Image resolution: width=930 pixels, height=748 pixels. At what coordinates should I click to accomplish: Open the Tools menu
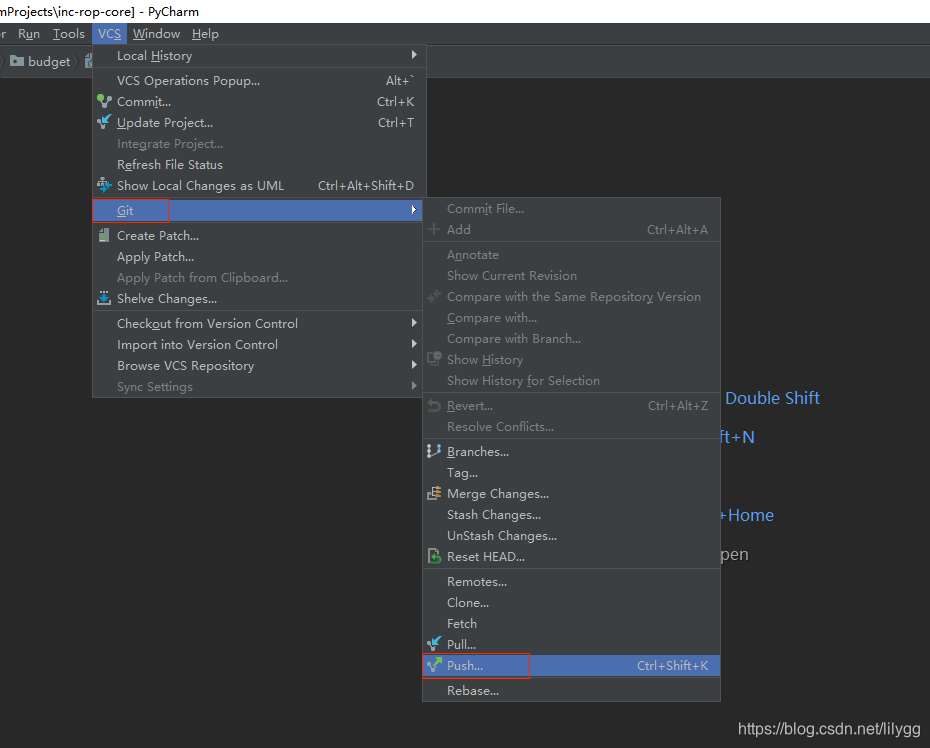[69, 34]
